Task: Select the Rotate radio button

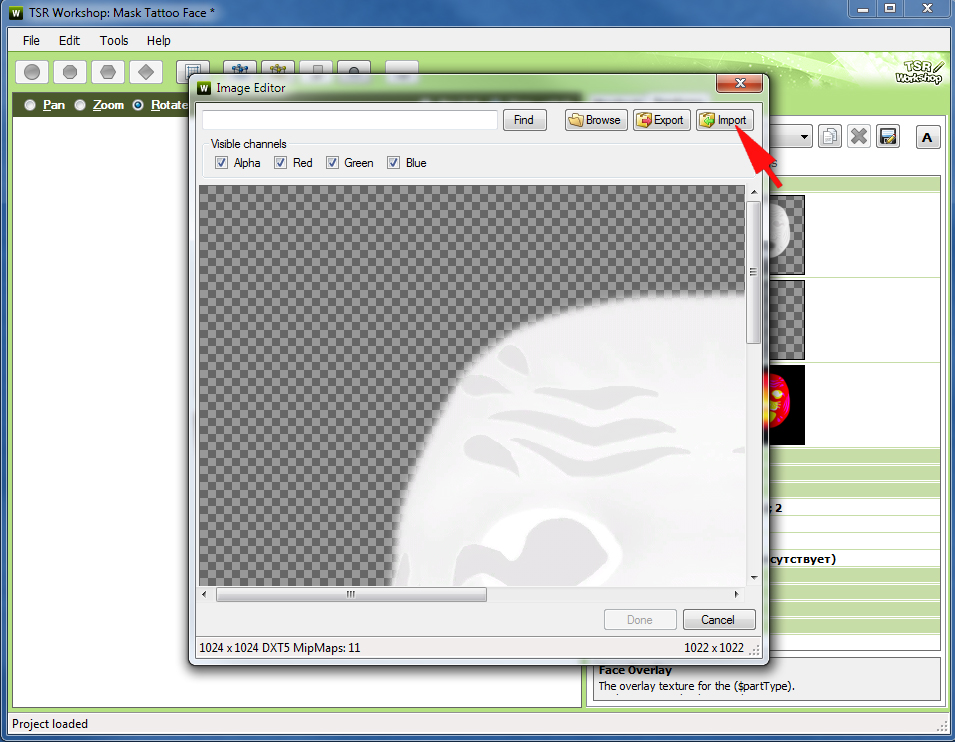Action: click(138, 105)
